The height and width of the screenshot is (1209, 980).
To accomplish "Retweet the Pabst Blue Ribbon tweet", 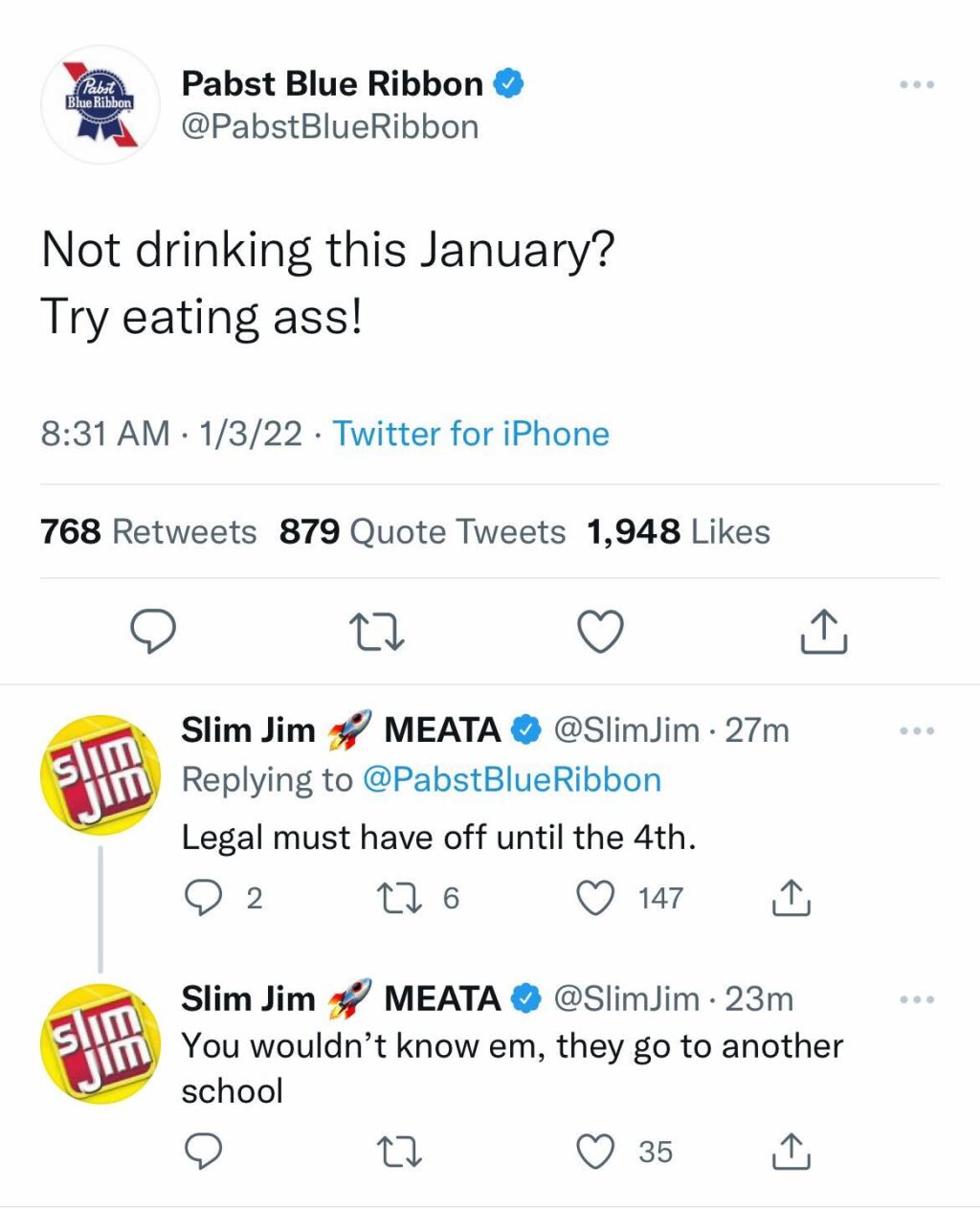I will pos(376,632).
